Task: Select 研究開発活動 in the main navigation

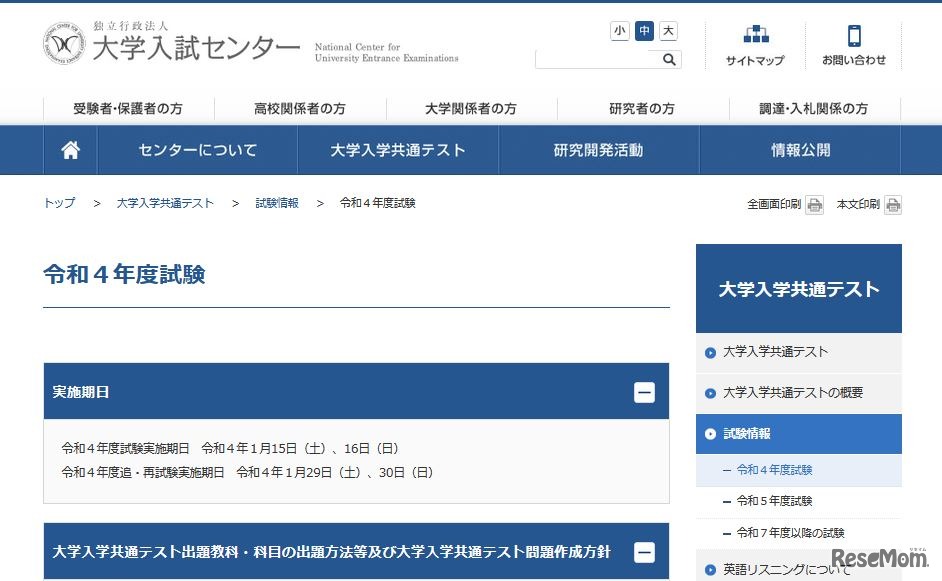Action: (x=598, y=150)
